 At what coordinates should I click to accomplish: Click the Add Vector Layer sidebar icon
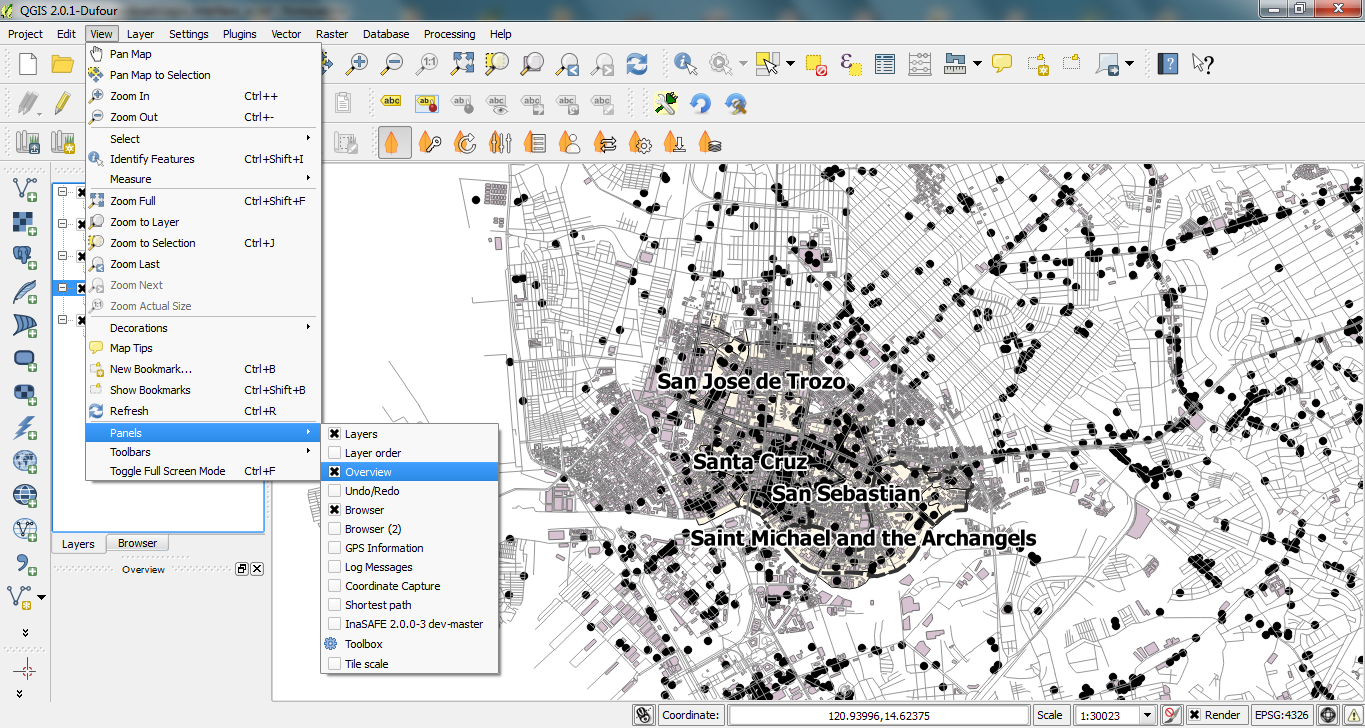click(x=26, y=189)
